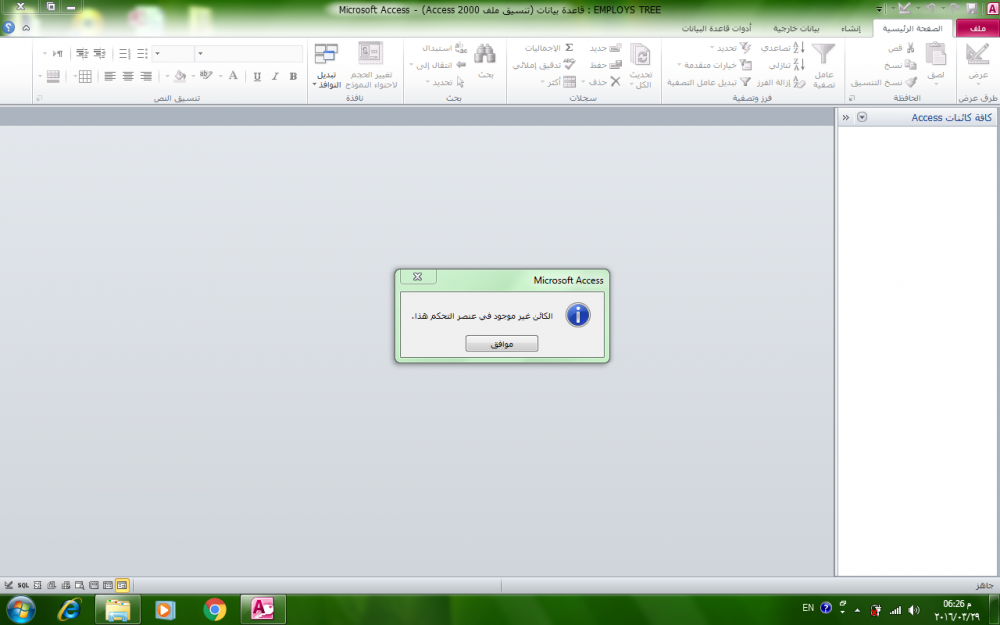The height and width of the screenshot is (625, 1000).
Task: Align text left in the ribbon
Action: pos(110,77)
